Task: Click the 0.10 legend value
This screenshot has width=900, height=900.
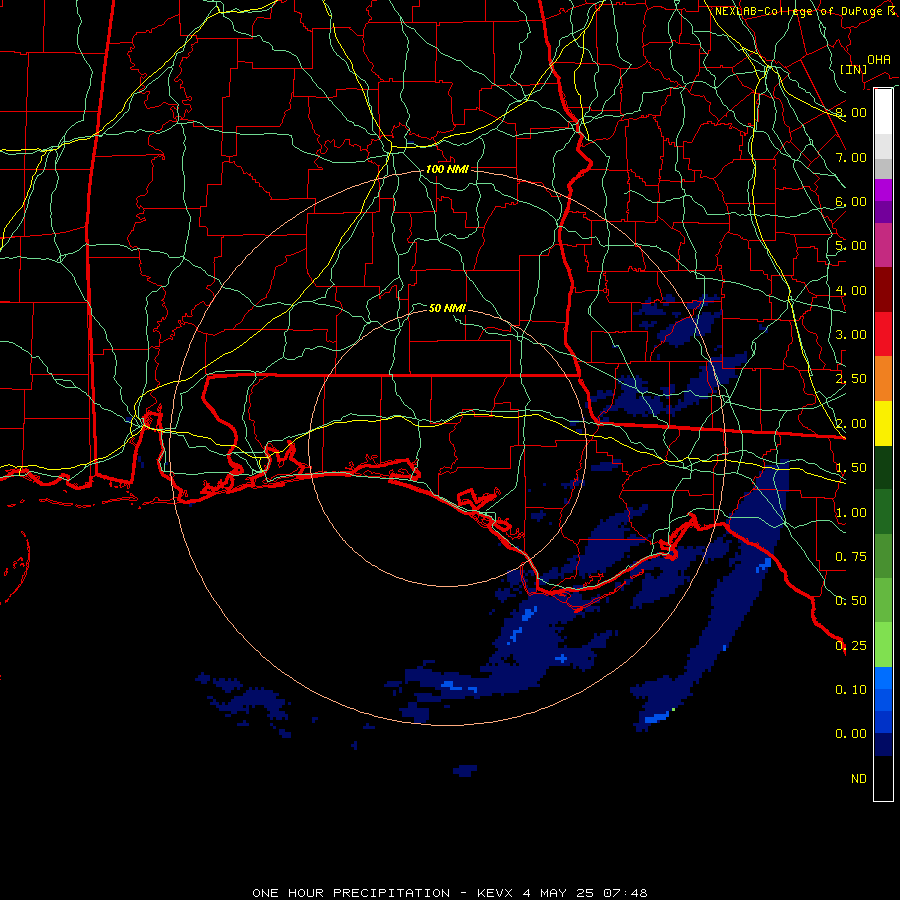Action: click(851, 690)
